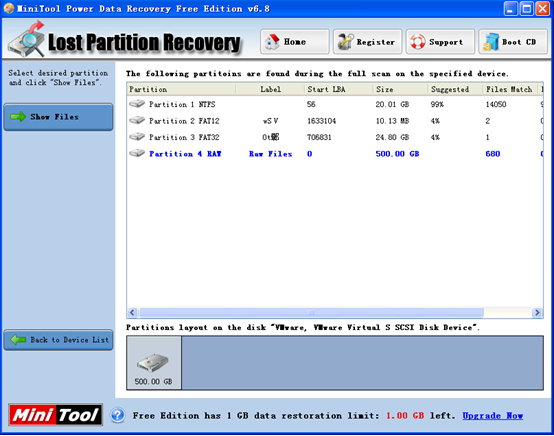This screenshot has height=436, width=554.
Task: Click the Raw Files label cell
Action: pyautogui.click(x=270, y=154)
